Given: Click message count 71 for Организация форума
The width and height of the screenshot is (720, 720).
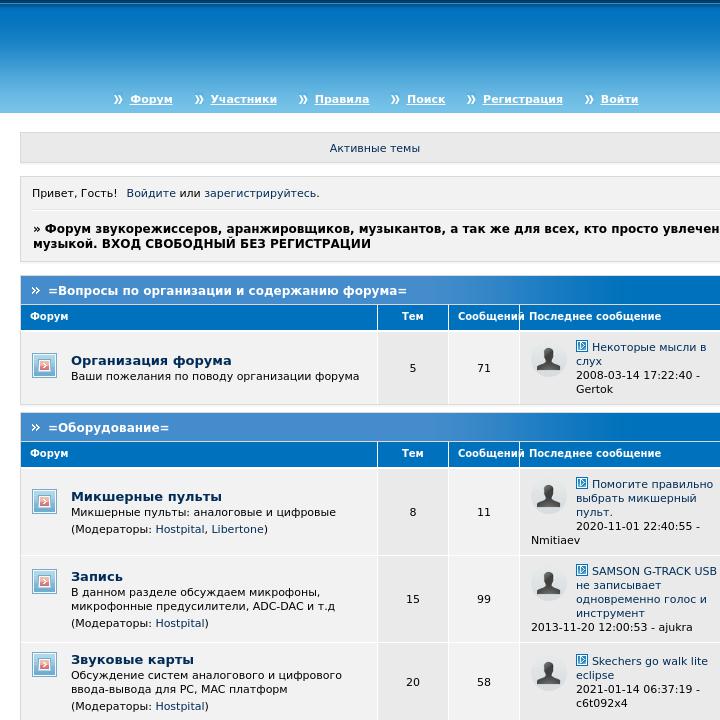Looking at the screenshot, I should pyautogui.click(x=484, y=368).
